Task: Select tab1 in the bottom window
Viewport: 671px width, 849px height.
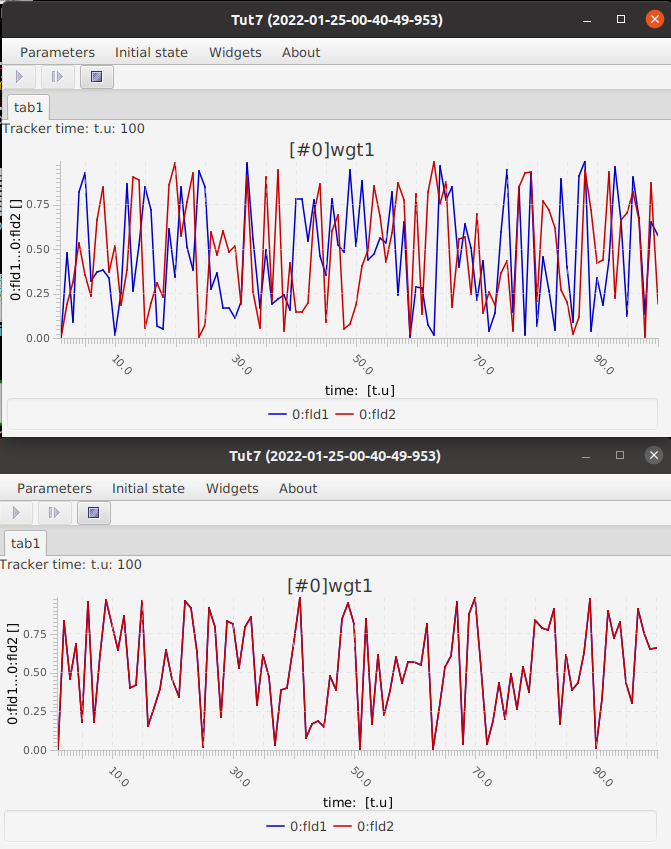Action: [25, 543]
